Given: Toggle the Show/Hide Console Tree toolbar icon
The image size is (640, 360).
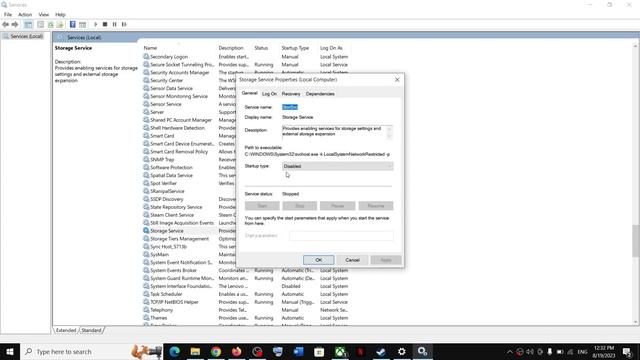Looking at the screenshot, I should (x=28, y=24).
